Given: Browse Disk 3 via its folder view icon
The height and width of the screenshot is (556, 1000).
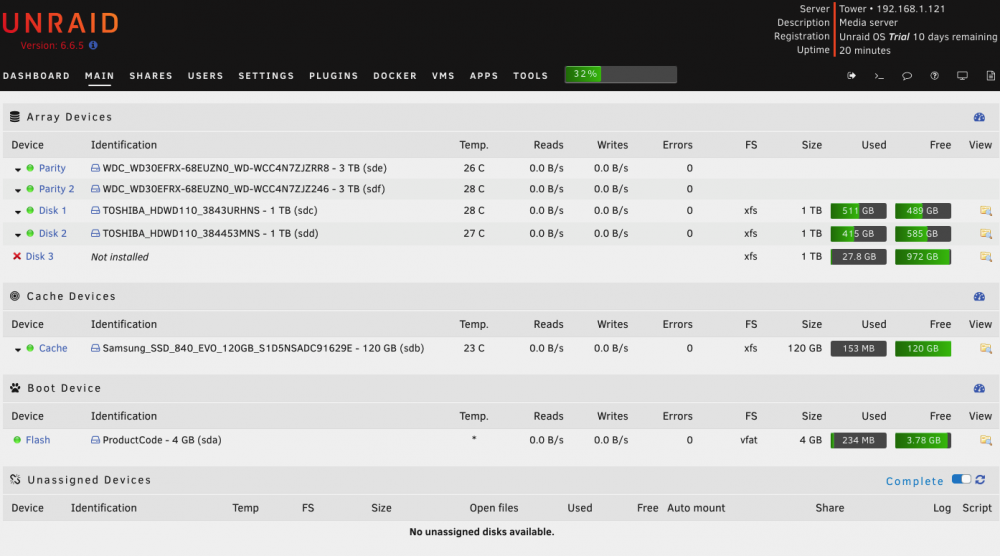Looking at the screenshot, I should click(x=985, y=257).
